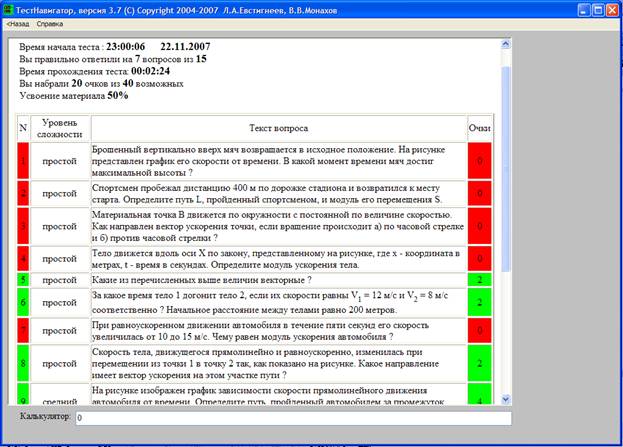Click the test duration 00:02:24

click(x=151, y=71)
